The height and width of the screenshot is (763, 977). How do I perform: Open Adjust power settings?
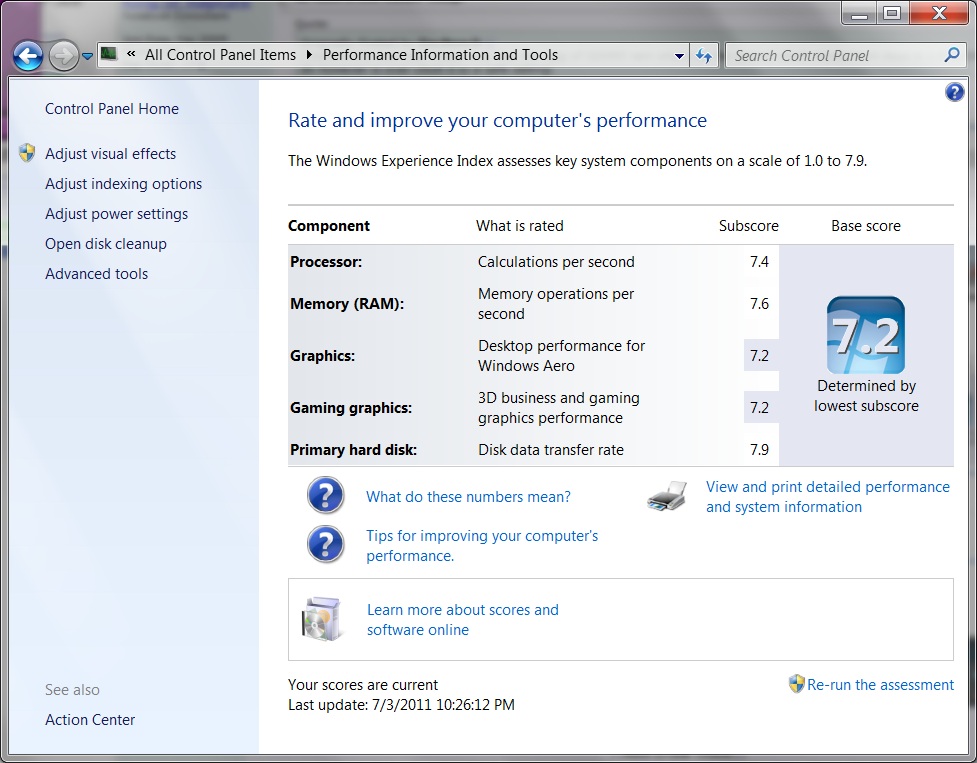[x=117, y=214]
